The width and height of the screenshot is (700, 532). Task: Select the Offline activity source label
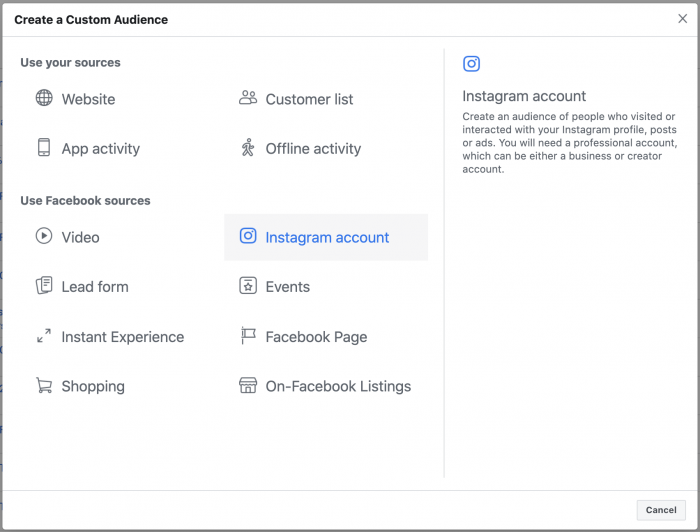[313, 149]
